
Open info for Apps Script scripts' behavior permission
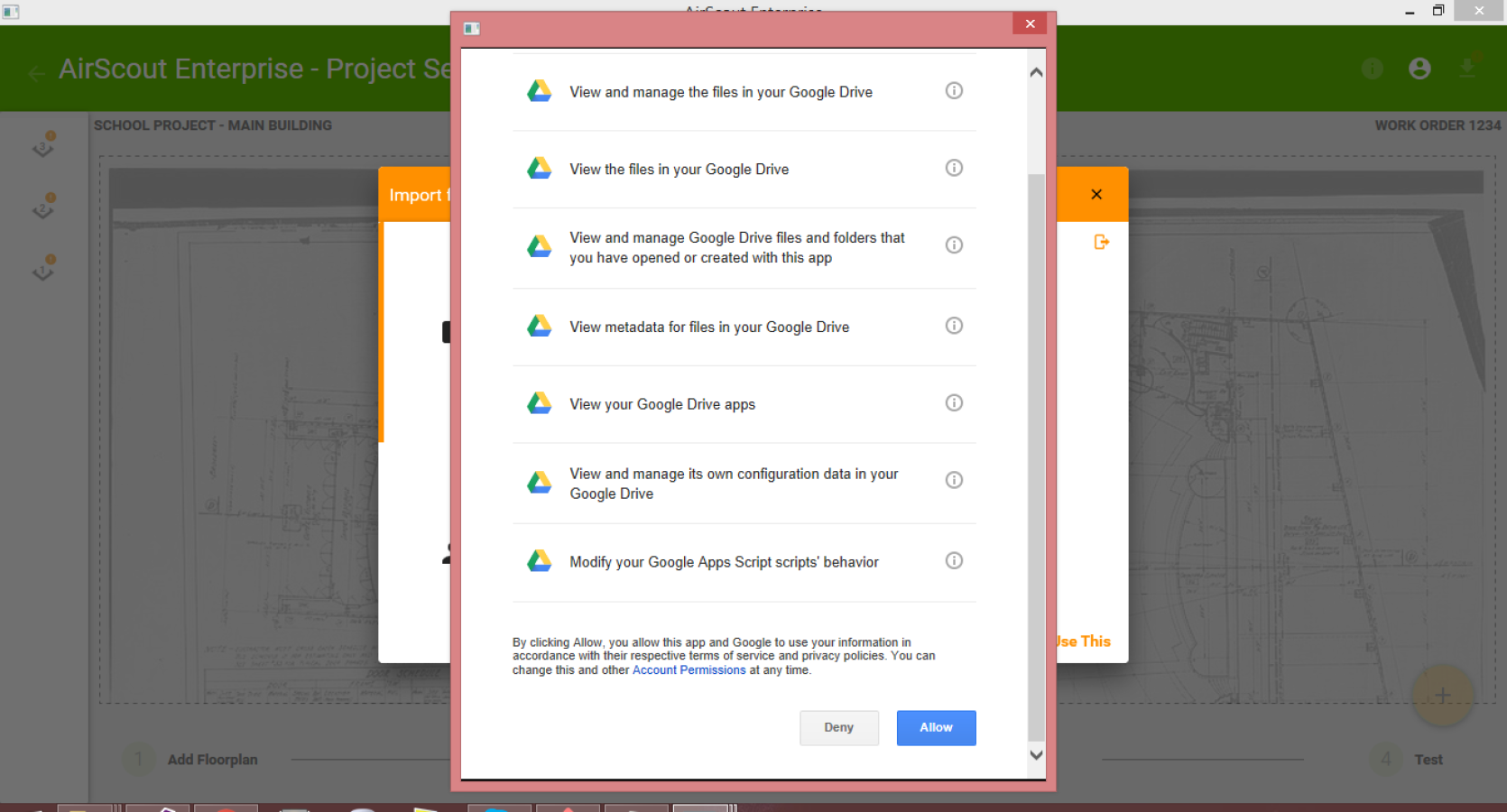pyautogui.click(x=954, y=560)
